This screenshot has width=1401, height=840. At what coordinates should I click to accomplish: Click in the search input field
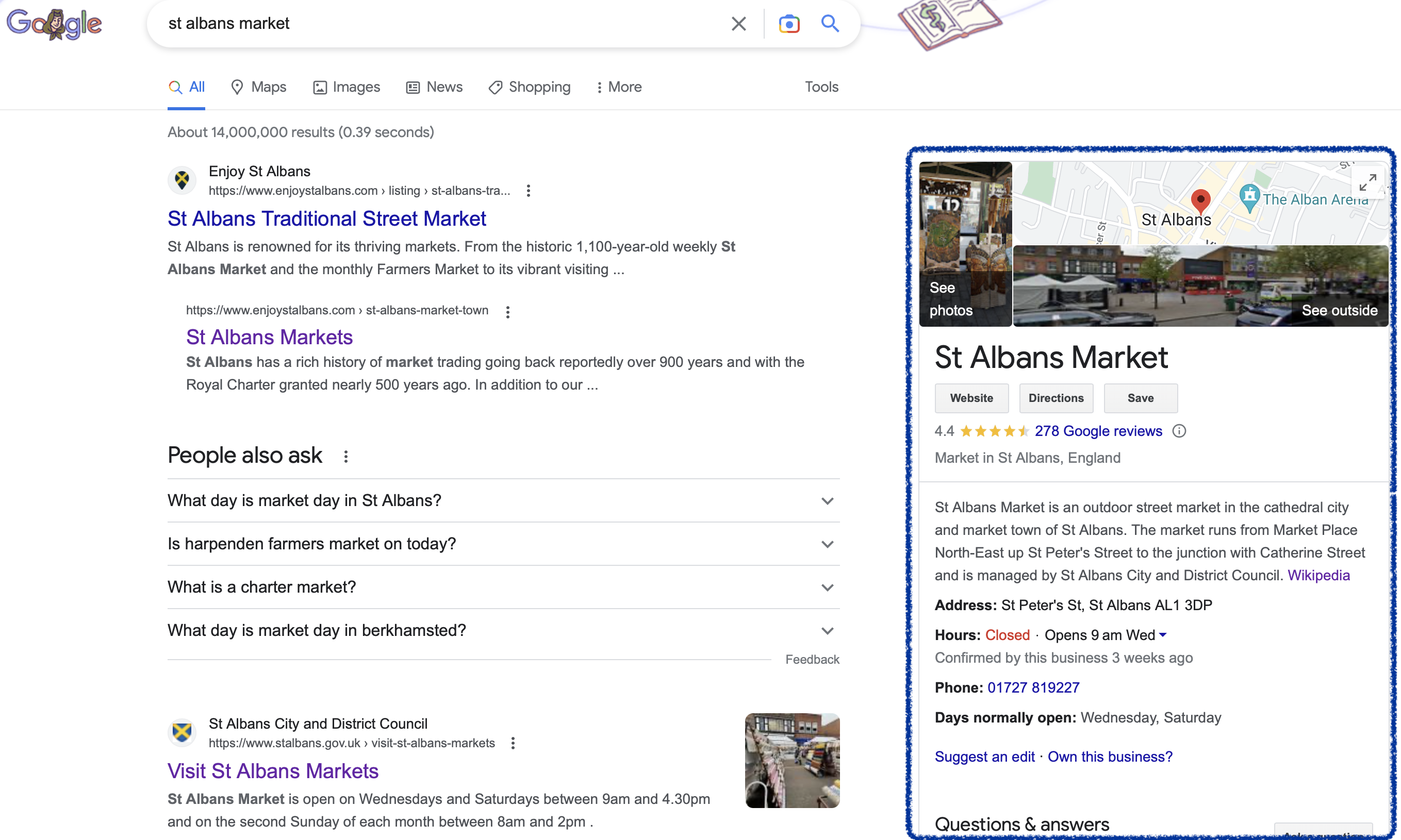point(442,24)
